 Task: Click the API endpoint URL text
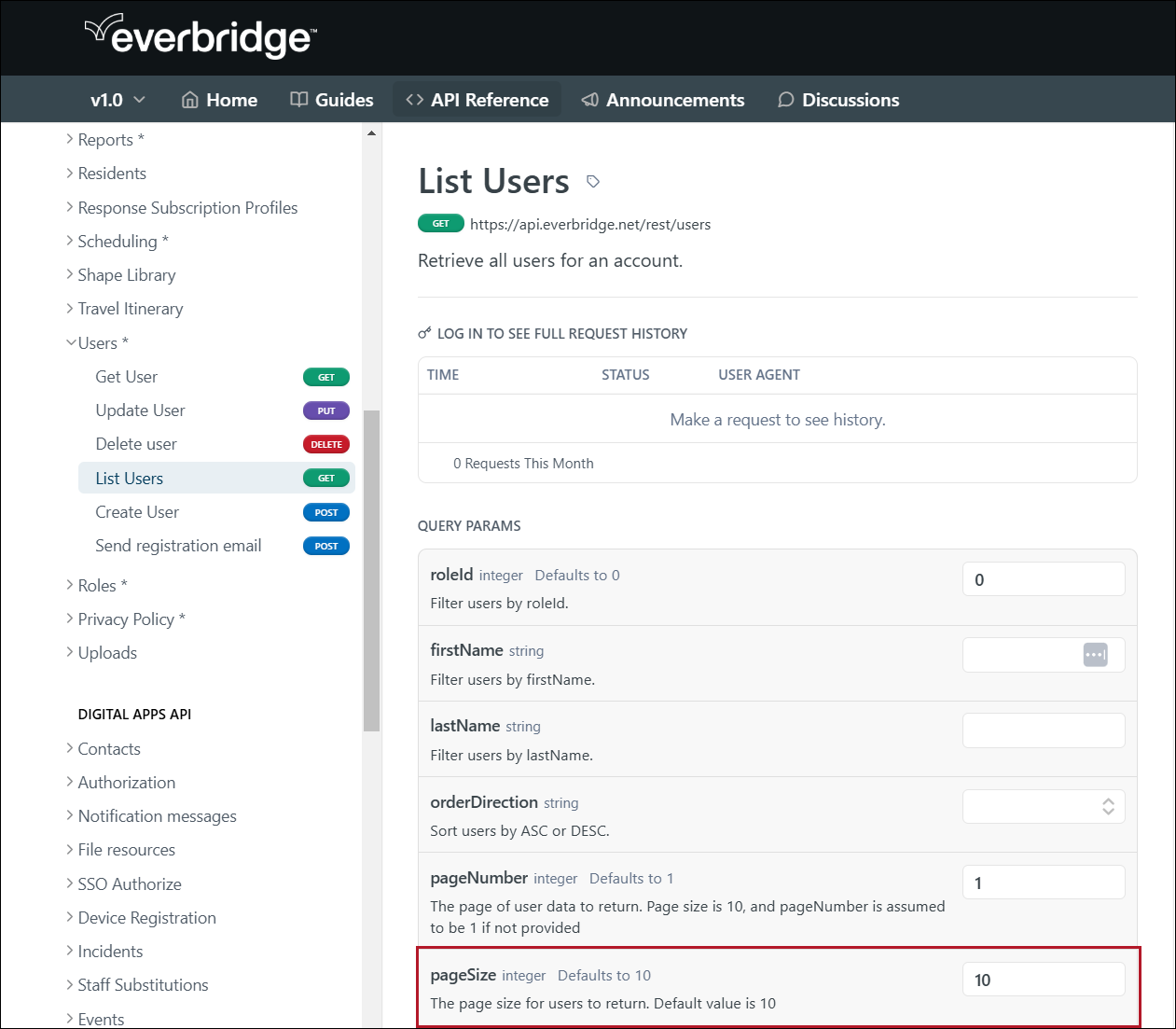click(x=590, y=224)
